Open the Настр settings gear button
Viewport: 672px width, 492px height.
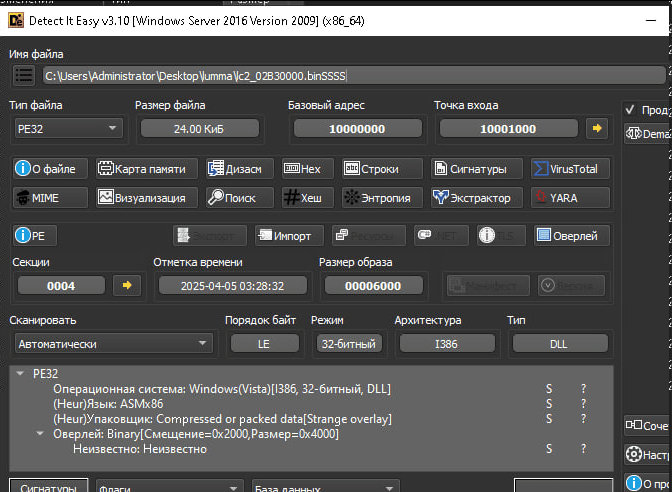point(647,454)
